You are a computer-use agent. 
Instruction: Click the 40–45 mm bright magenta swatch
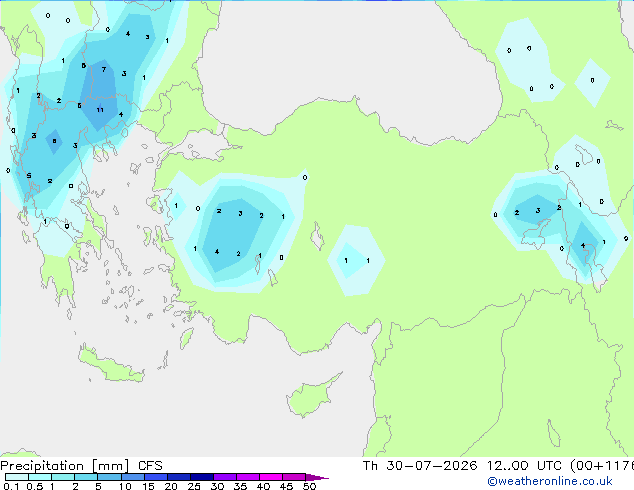271,477
